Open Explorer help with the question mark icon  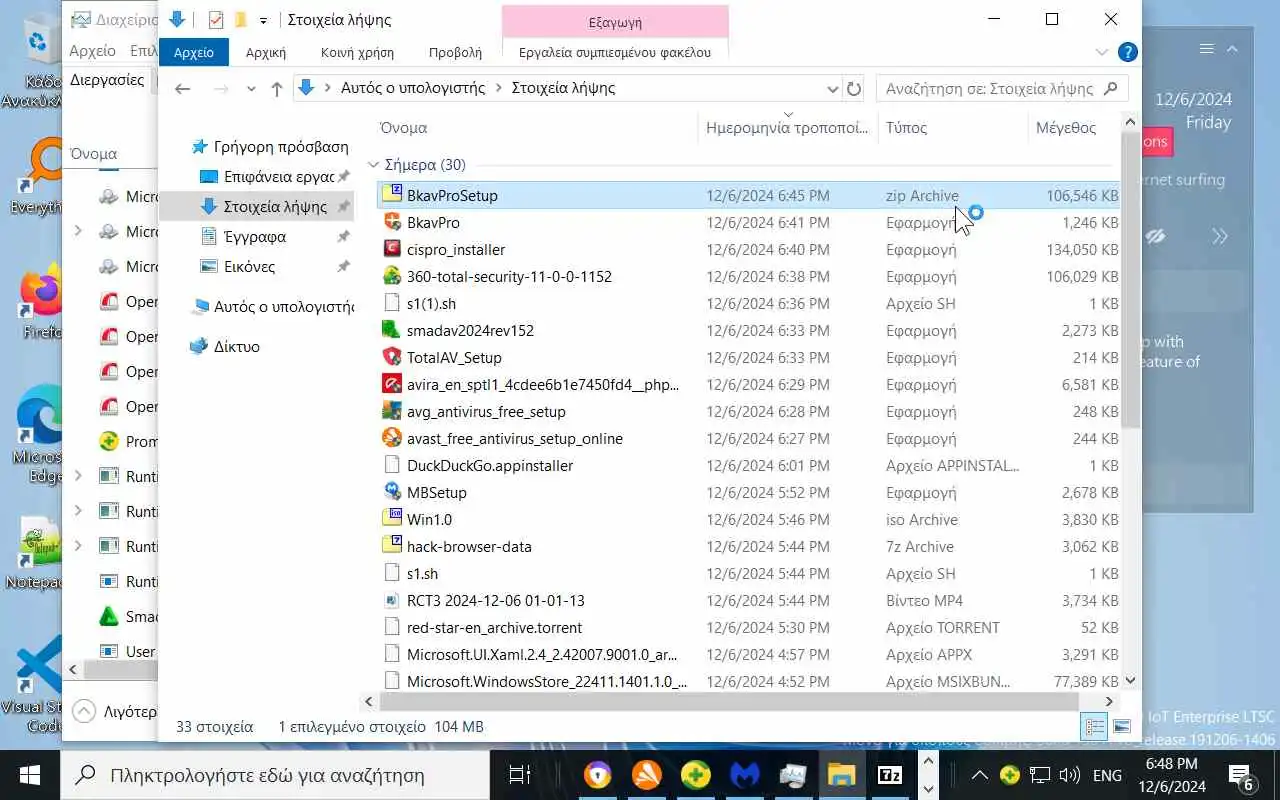(1127, 52)
